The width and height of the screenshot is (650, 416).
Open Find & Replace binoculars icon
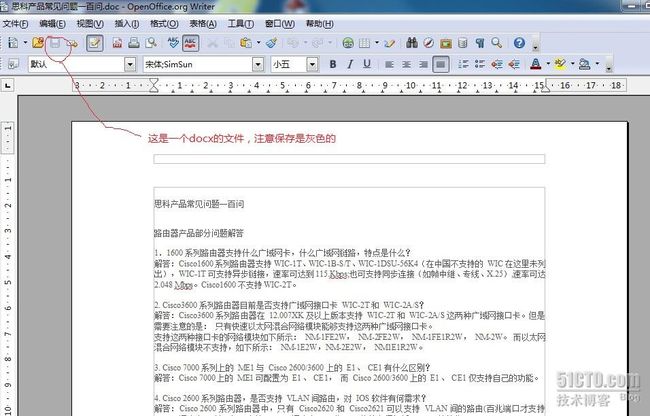pos(412,43)
